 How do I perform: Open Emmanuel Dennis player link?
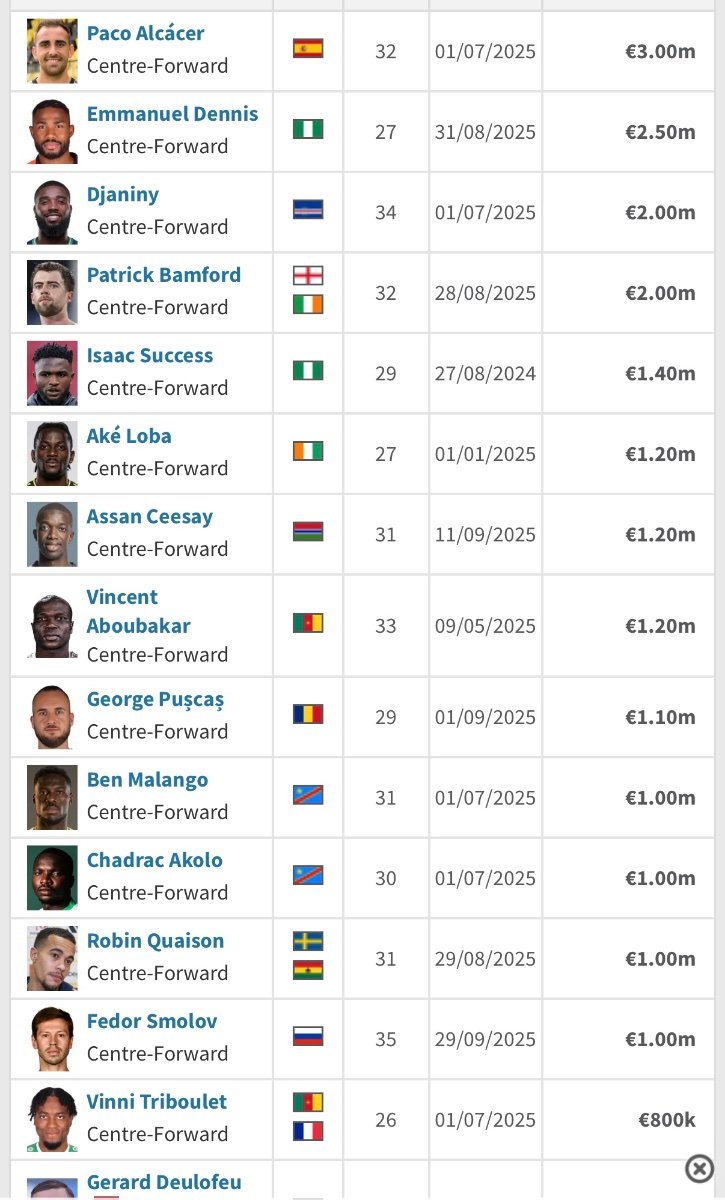pos(172,114)
